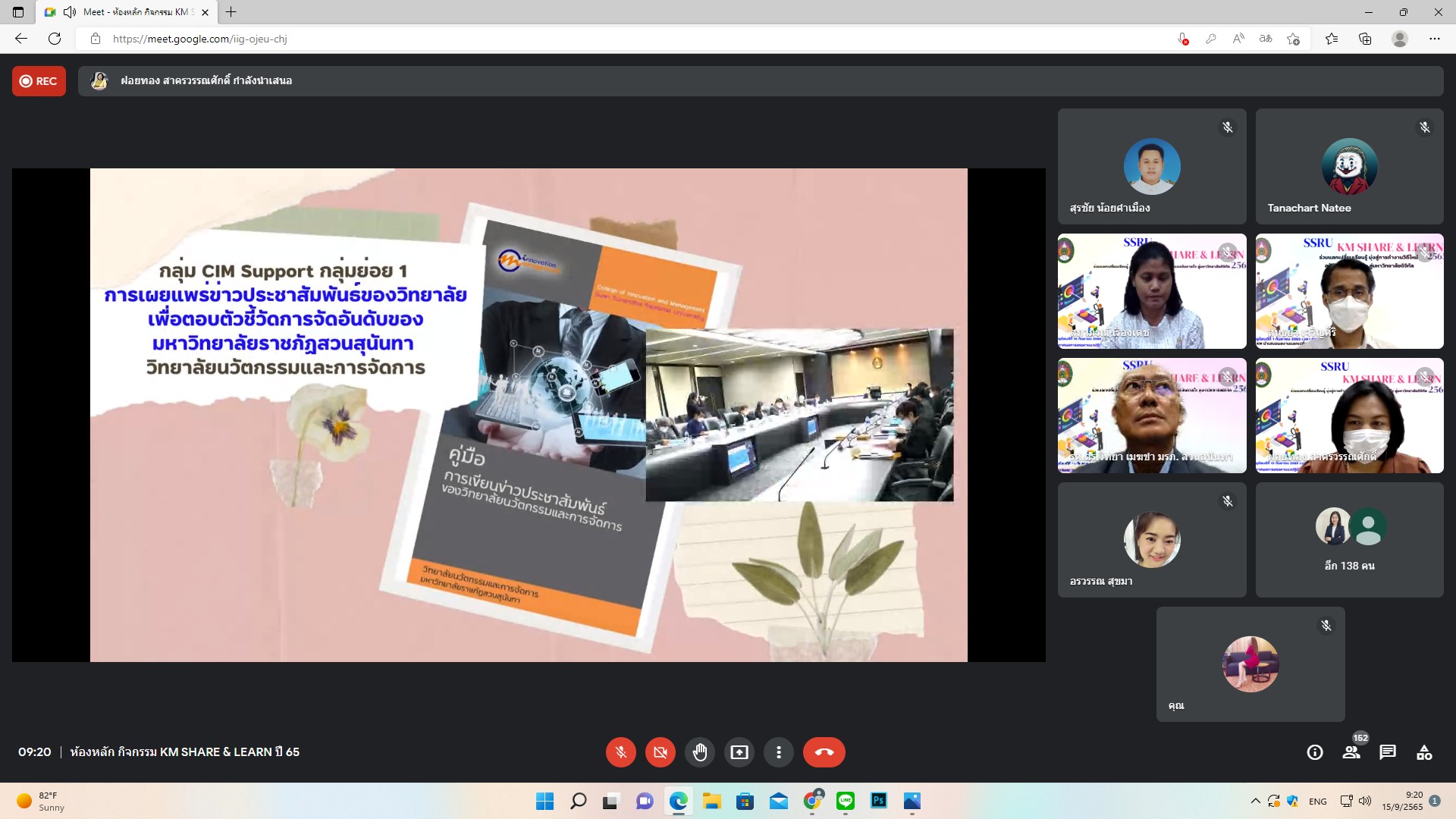Open the activities icon

click(x=1424, y=752)
